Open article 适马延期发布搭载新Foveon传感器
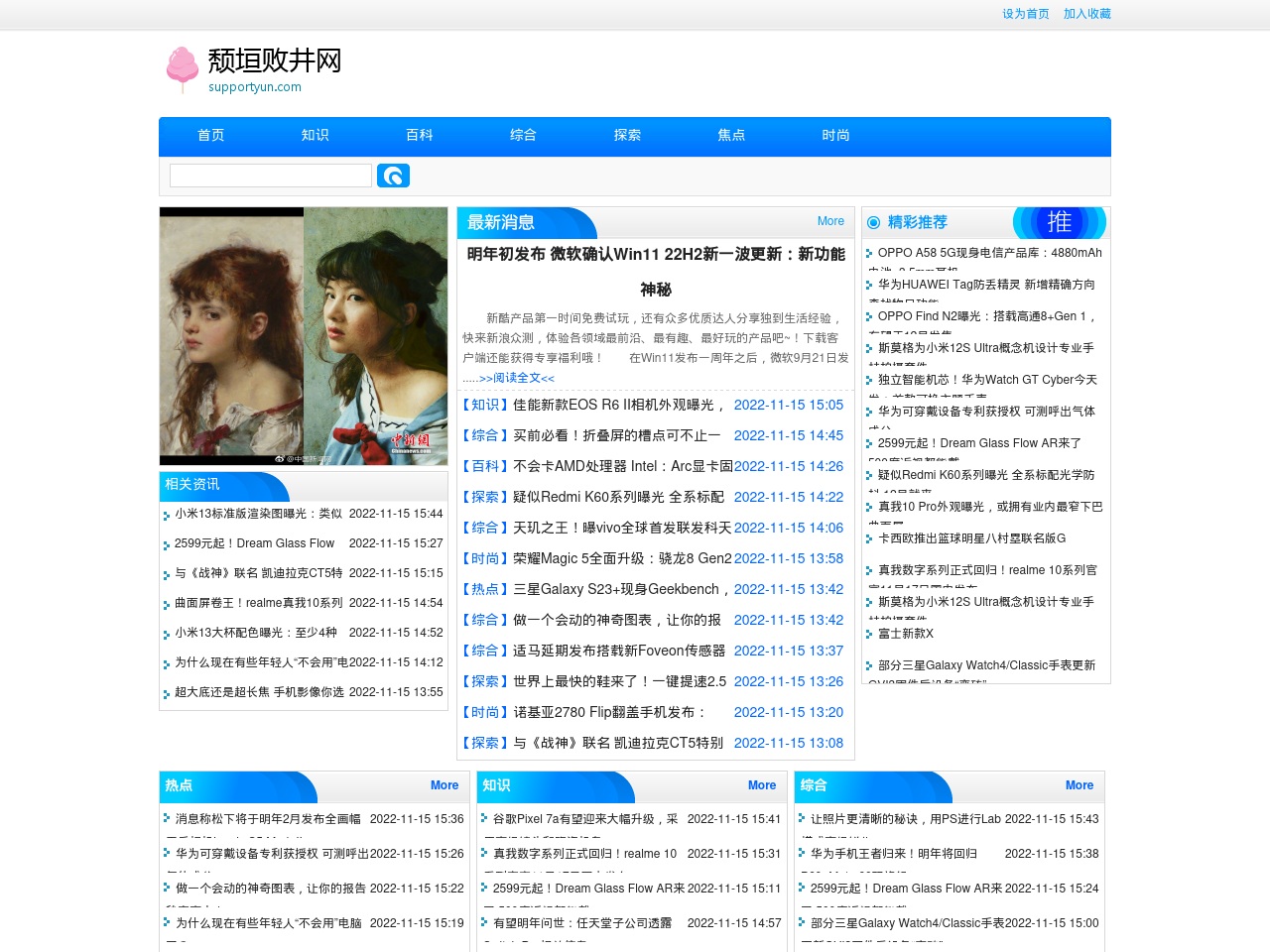 click(x=619, y=651)
